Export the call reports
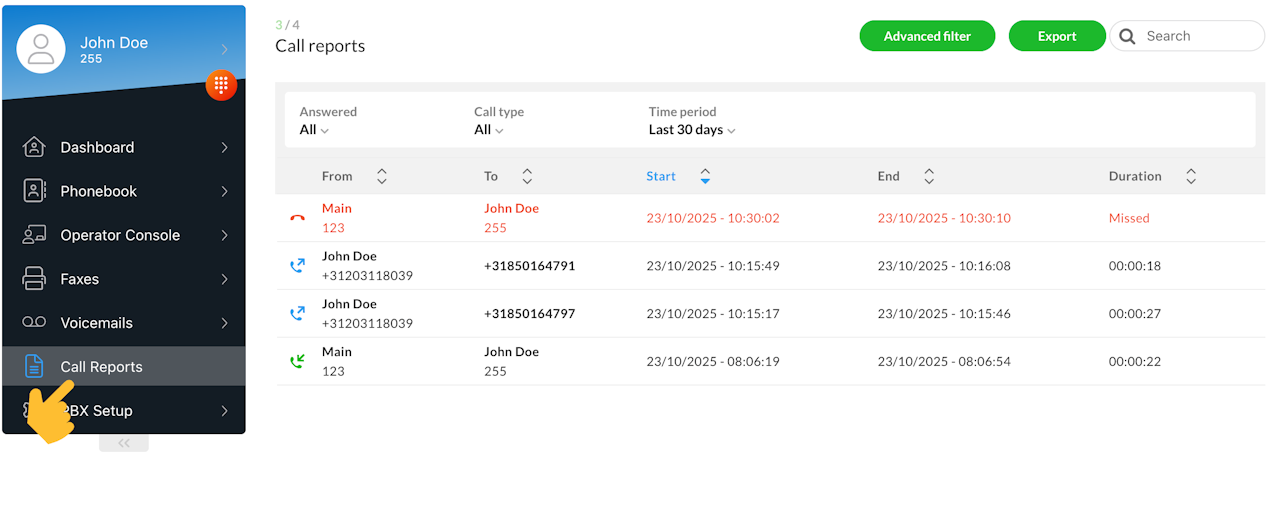The image size is (1280, 526). point(1056,36)
